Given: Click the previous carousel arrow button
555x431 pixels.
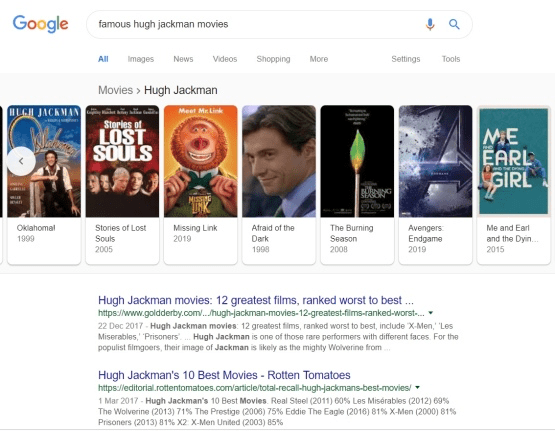Looking at the screenshot, I should point(21,161).
